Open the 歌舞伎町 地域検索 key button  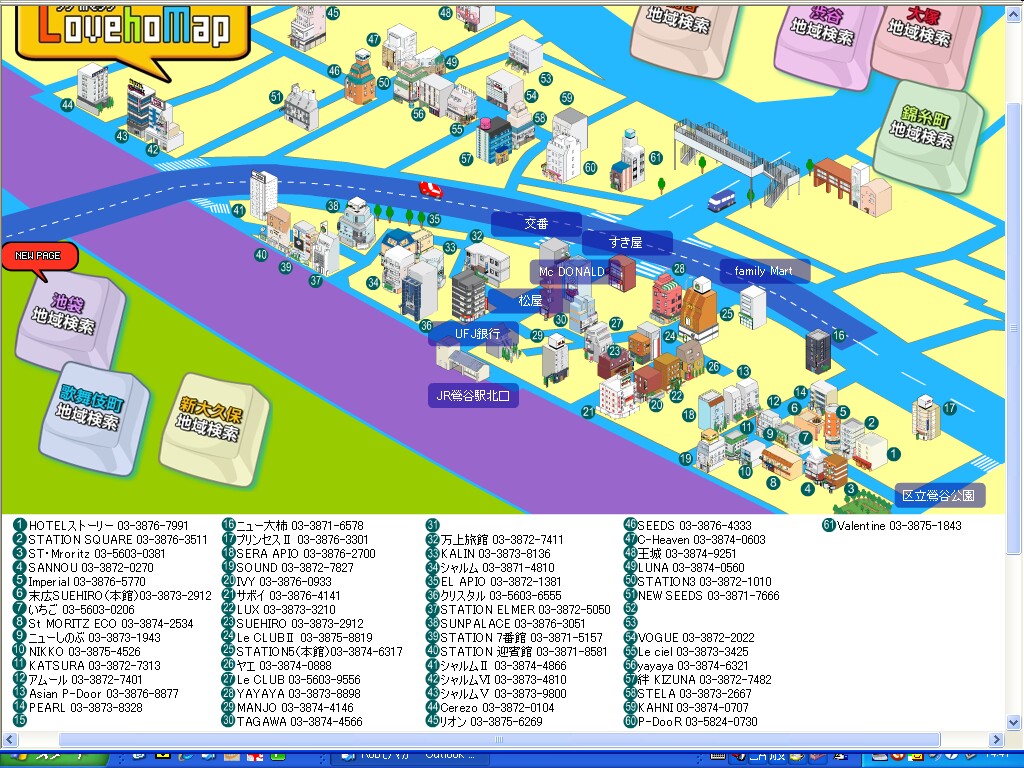tap(93, 417)
